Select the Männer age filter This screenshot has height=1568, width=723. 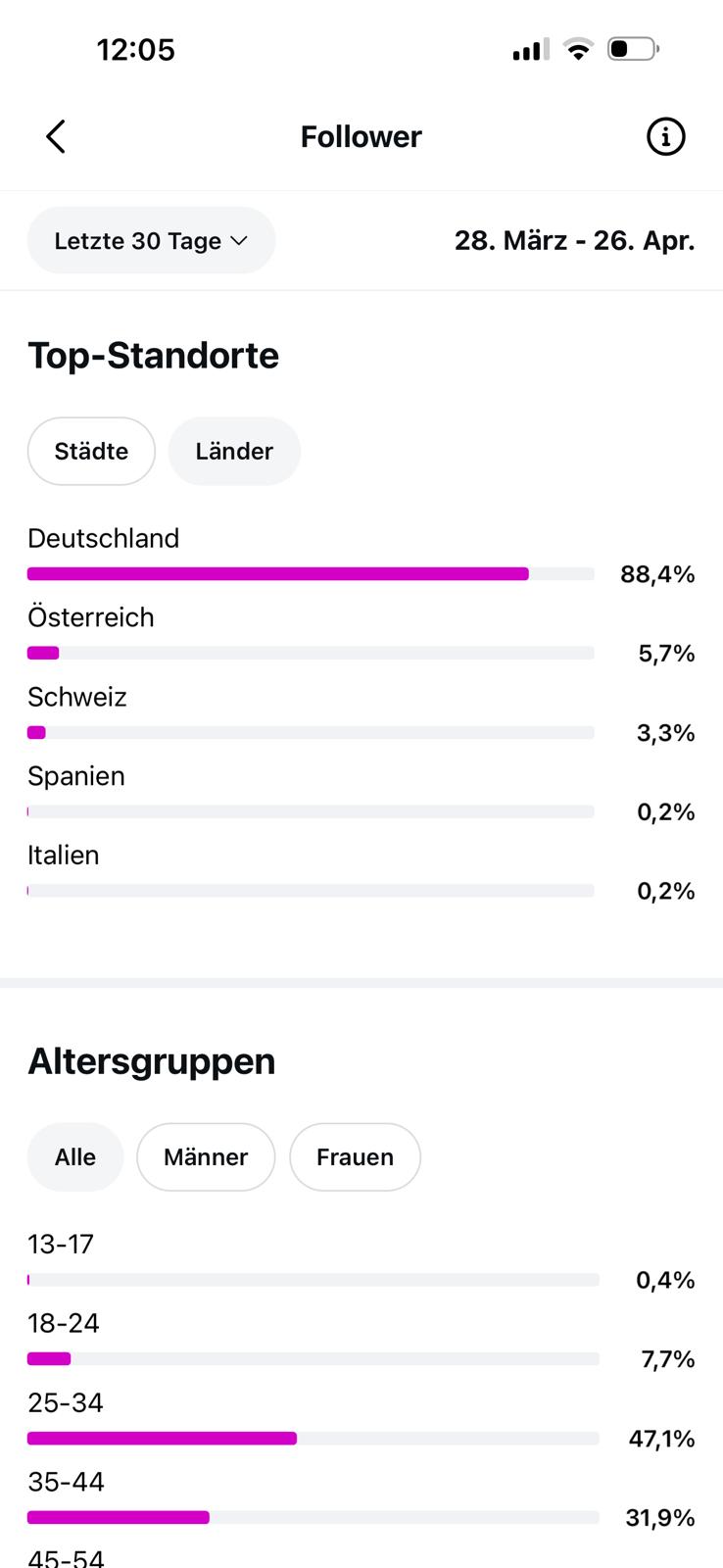[x=206, y=1157]
